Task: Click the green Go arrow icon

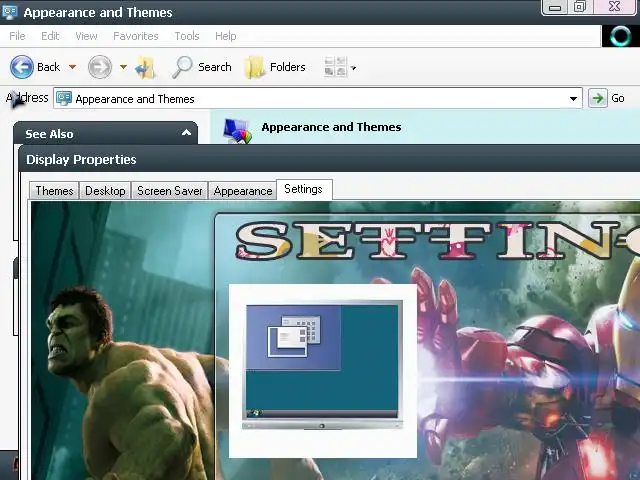Action: coord(598,98)
